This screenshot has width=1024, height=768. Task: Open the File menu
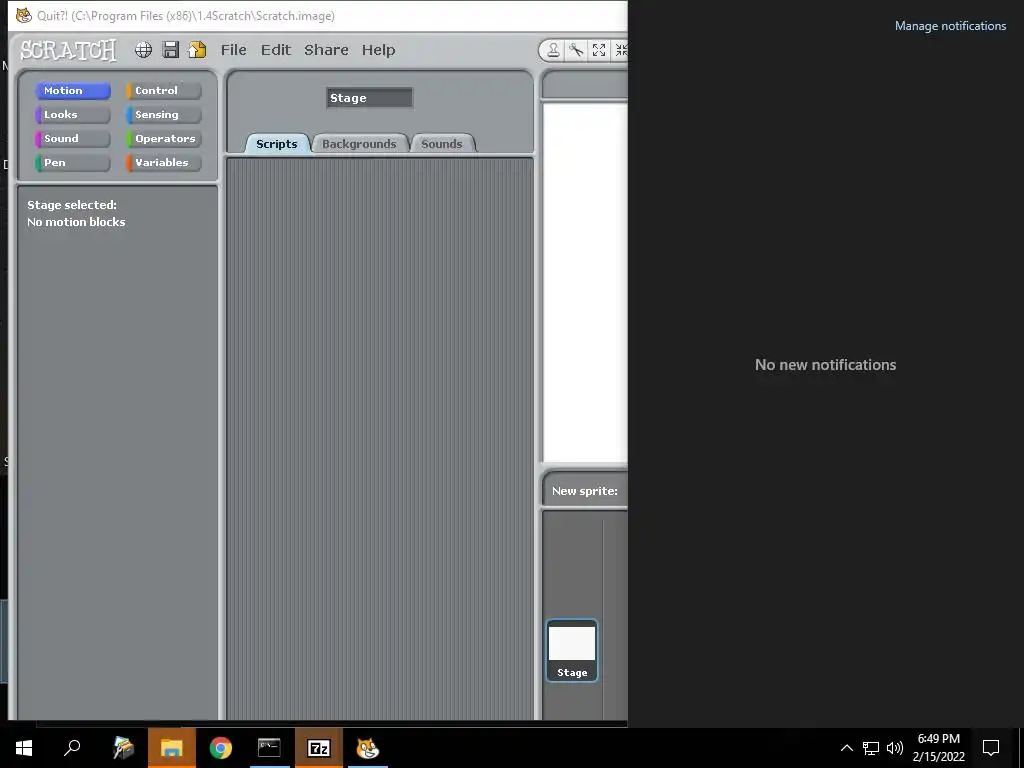coord(234,50)
